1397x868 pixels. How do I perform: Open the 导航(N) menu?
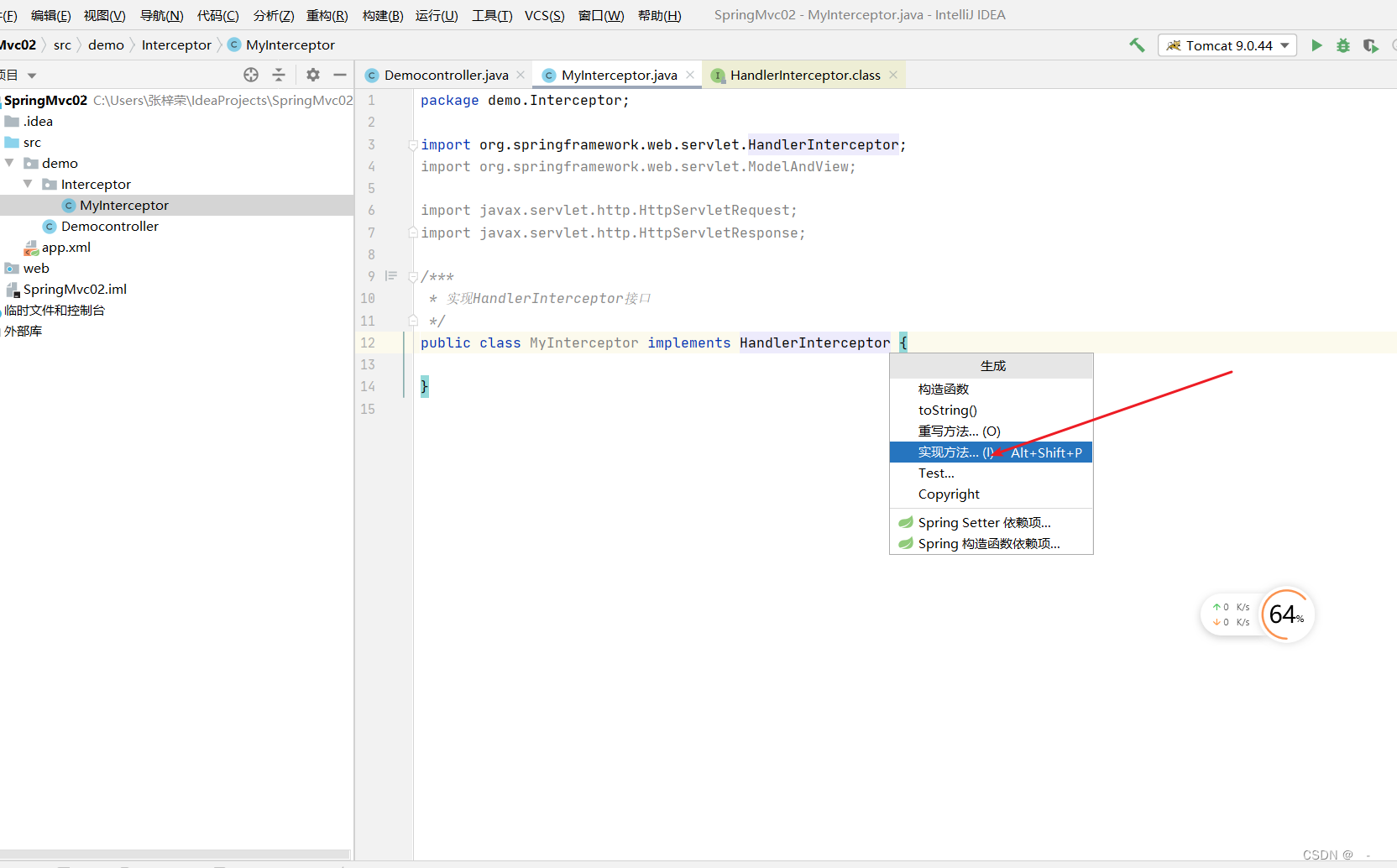point(161,15)
